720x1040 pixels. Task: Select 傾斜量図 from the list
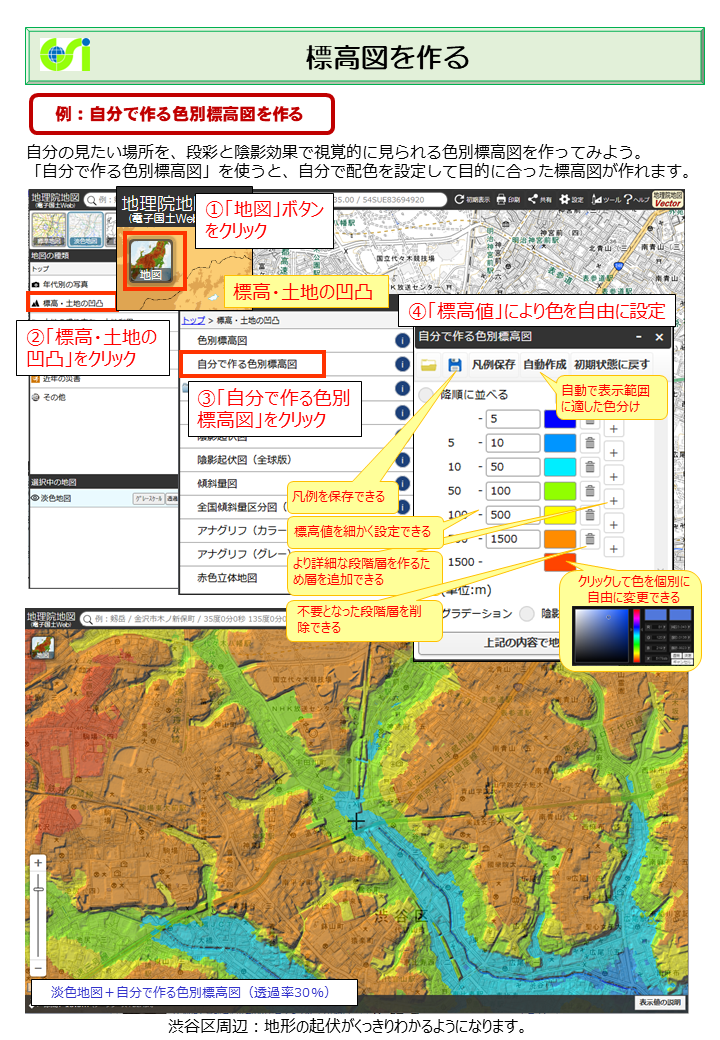(217, 484)
